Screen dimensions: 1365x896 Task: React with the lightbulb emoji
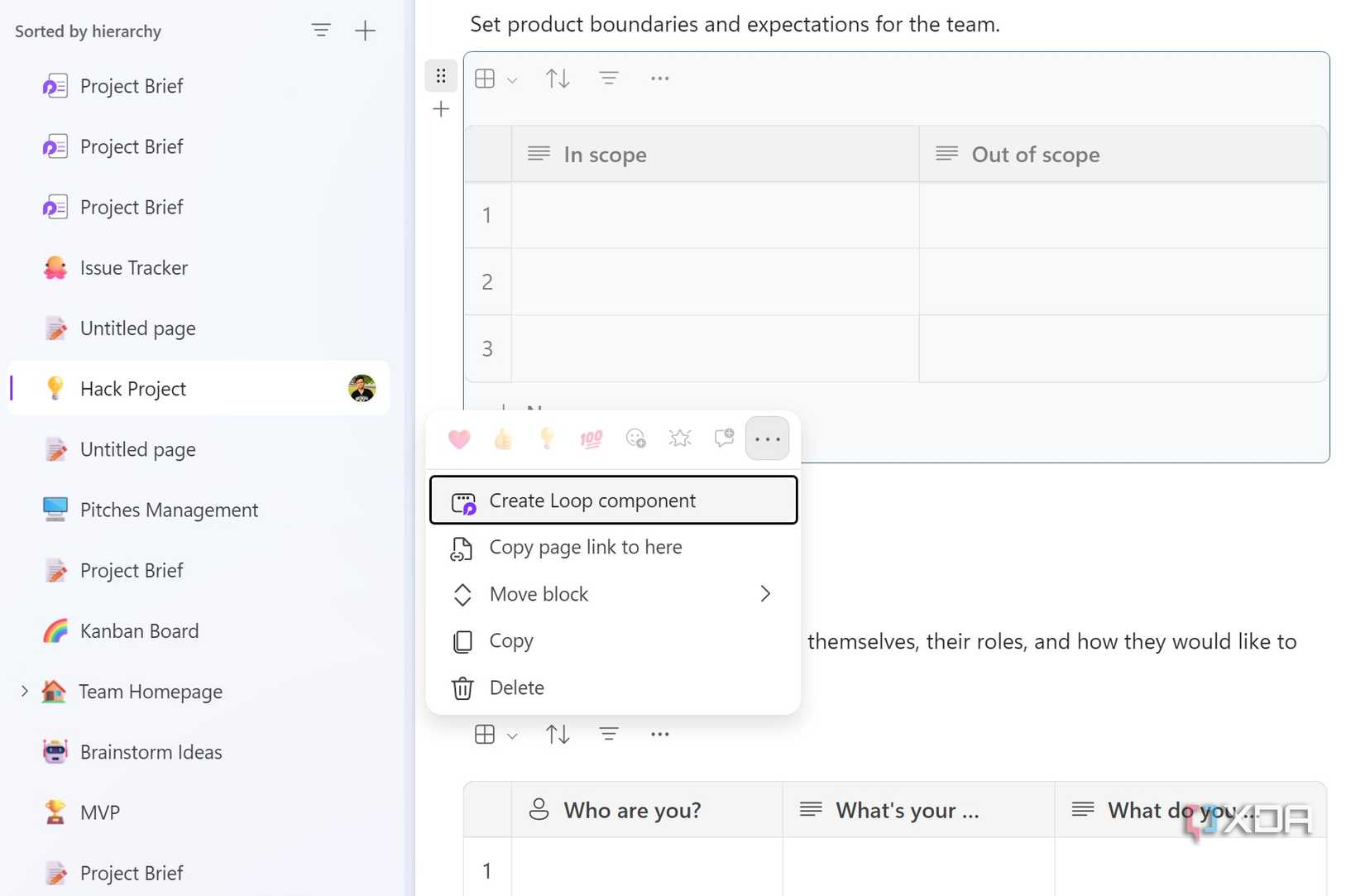tap(547, 438)
